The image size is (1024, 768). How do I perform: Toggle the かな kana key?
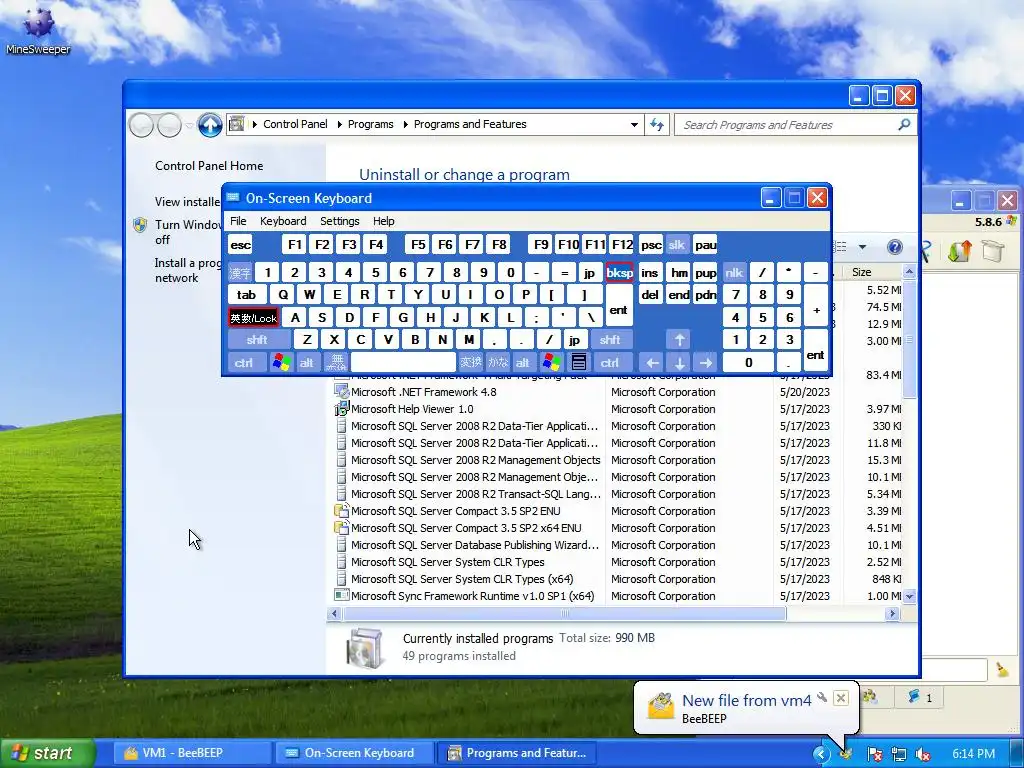click(x=498, y=362)
